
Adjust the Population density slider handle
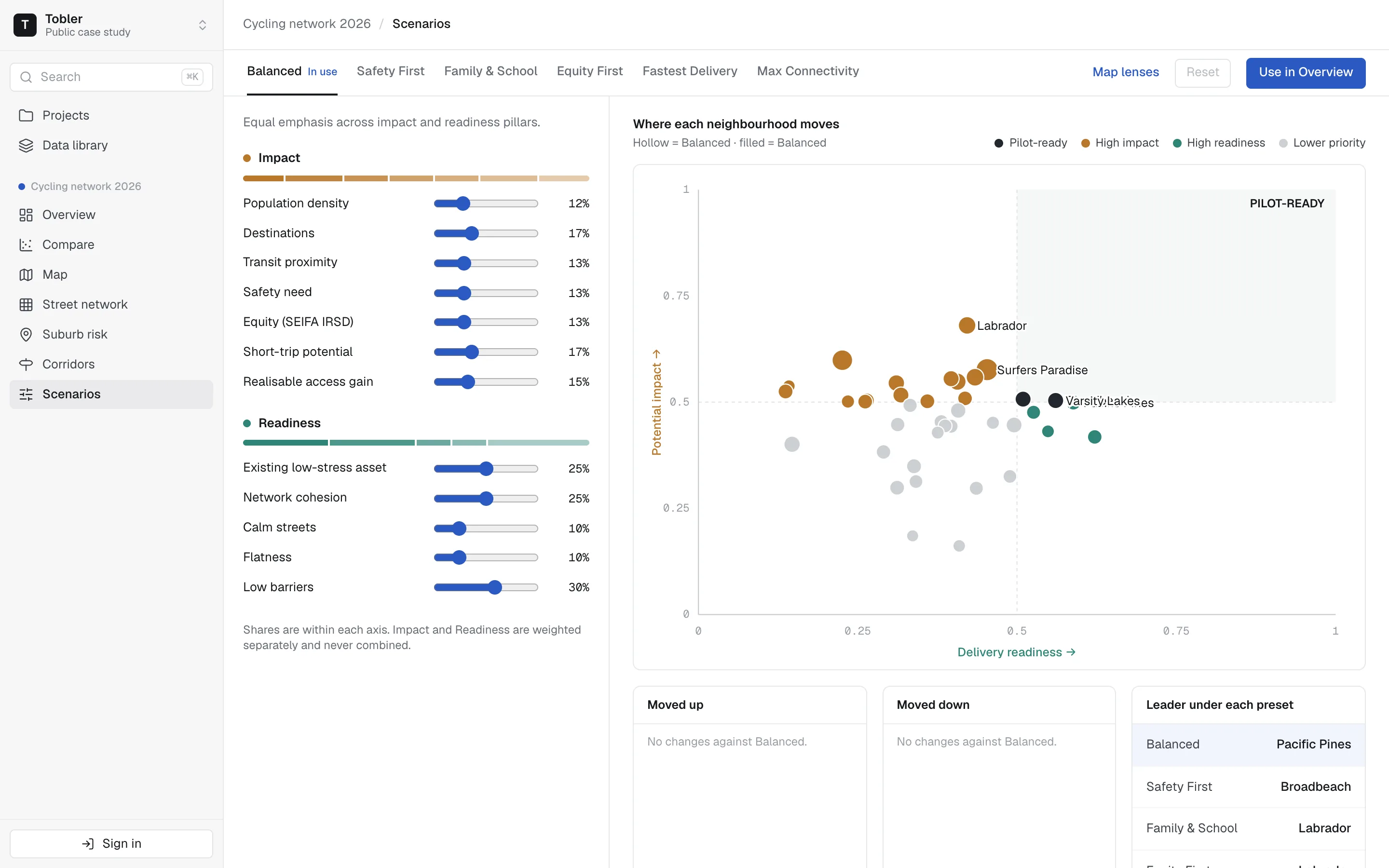(x=463, y=203)
